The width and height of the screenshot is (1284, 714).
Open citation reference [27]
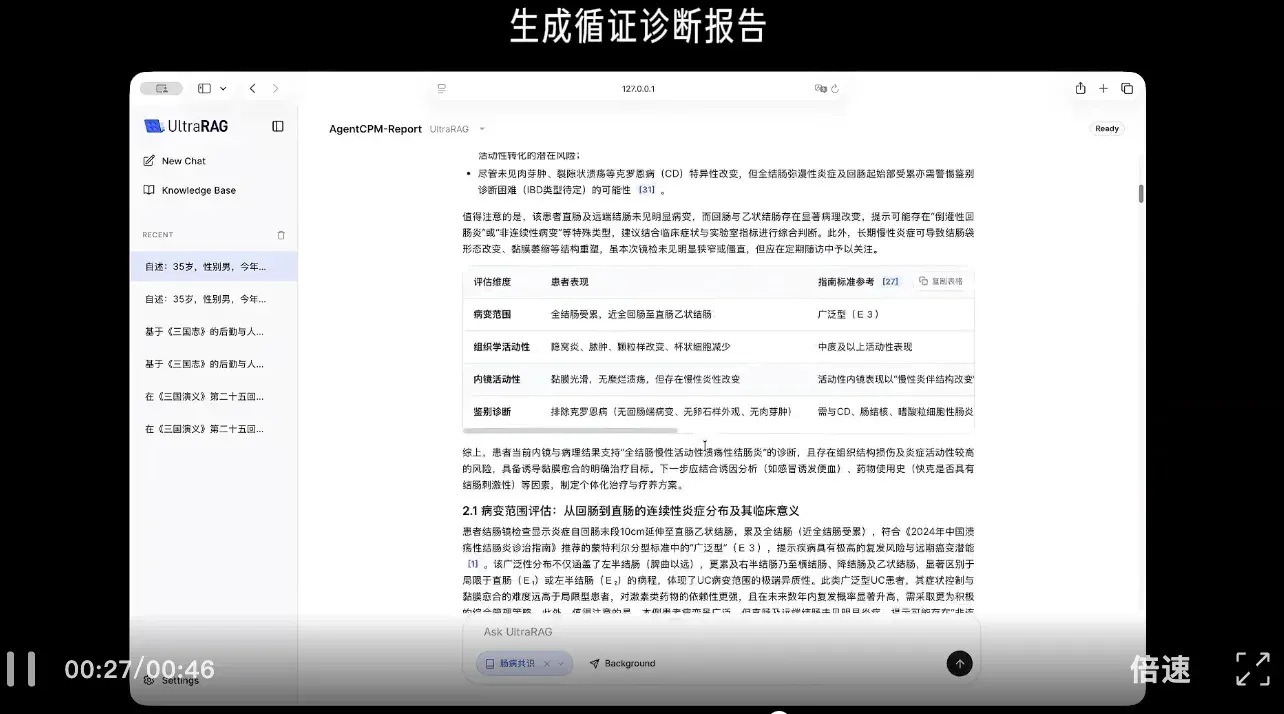coord(890,282)
